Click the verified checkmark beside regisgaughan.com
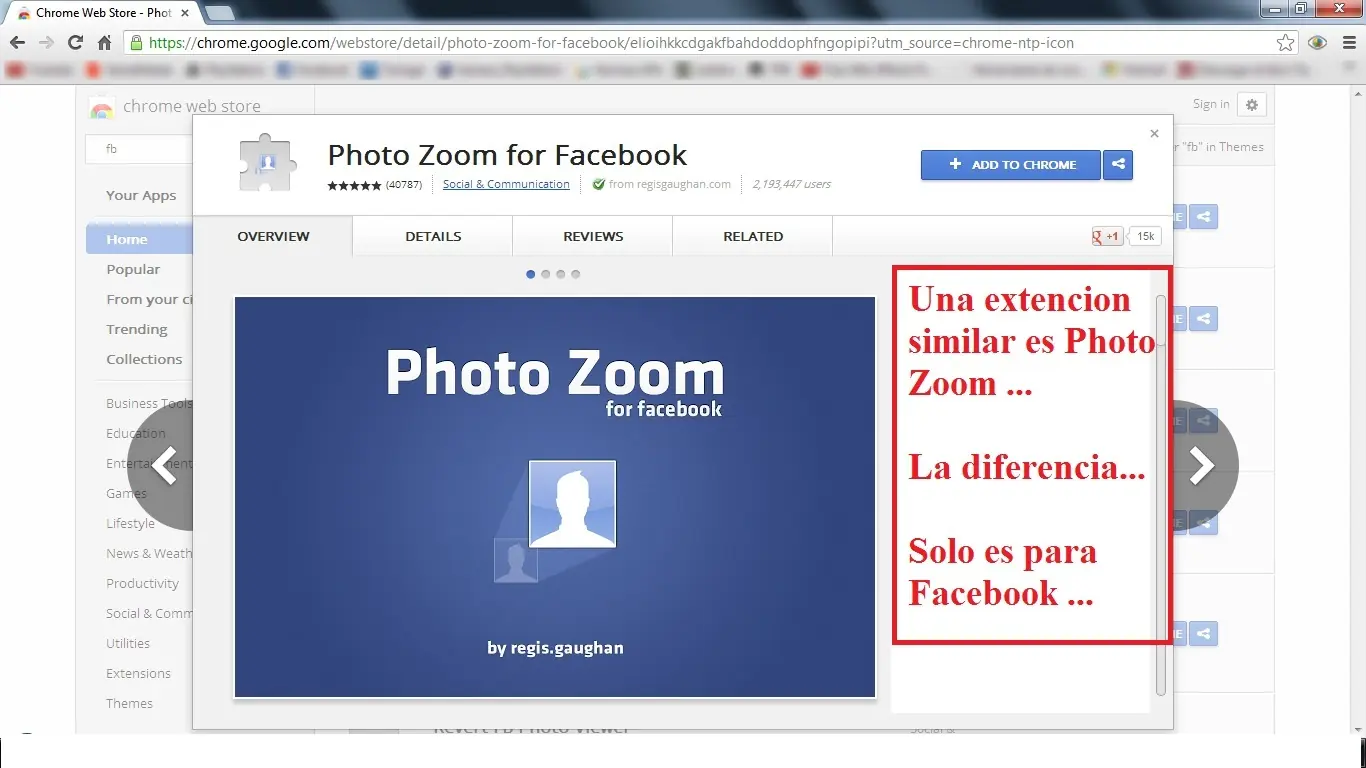This screenshot has height=768, width=1366. click(x=598, y=184)
